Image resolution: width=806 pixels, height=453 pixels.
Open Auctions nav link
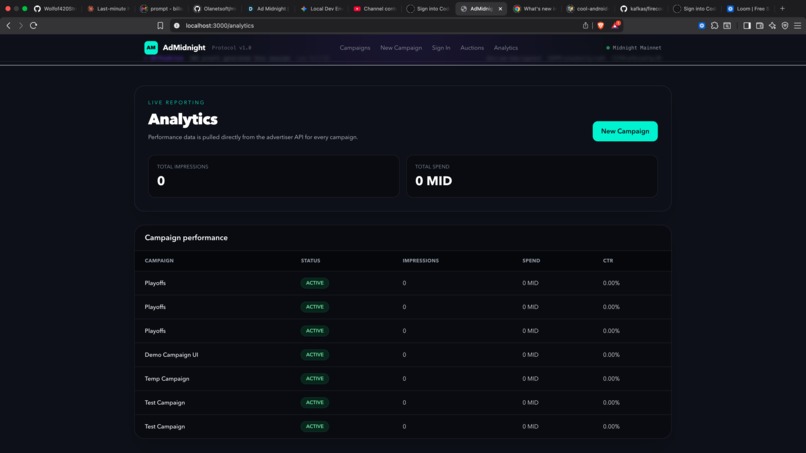pos(472,48)
